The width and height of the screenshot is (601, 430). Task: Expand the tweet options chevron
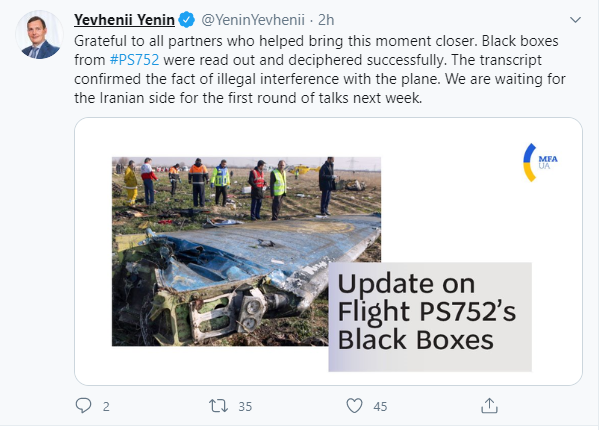click(x=573, y=19)
